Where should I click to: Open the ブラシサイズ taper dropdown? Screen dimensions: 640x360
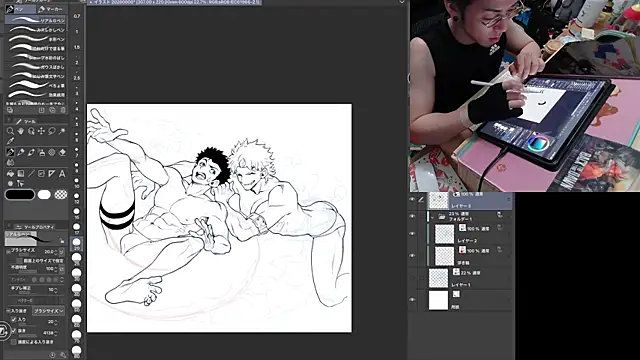pyautogui.click(x=49, y=311)
